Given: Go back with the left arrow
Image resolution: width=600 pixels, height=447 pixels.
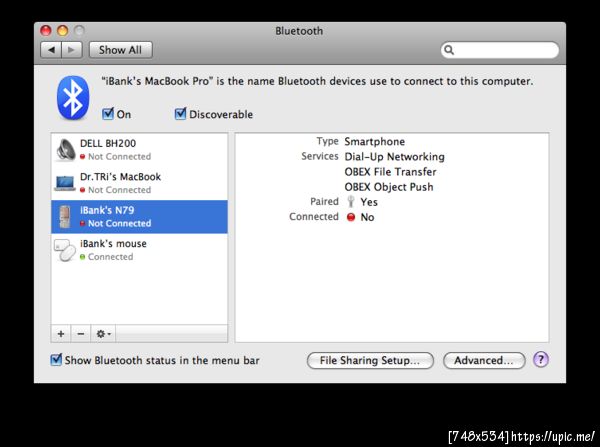Looking at the screenshot, I should tap(51, 50).
